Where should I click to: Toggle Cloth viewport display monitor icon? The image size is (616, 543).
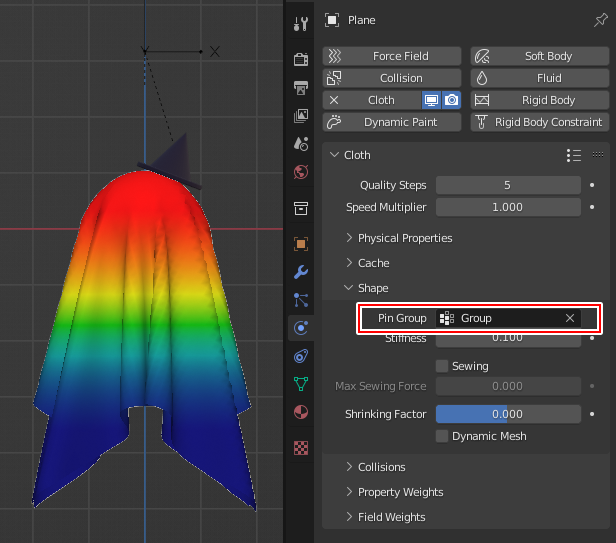click(x=431, y=100)
